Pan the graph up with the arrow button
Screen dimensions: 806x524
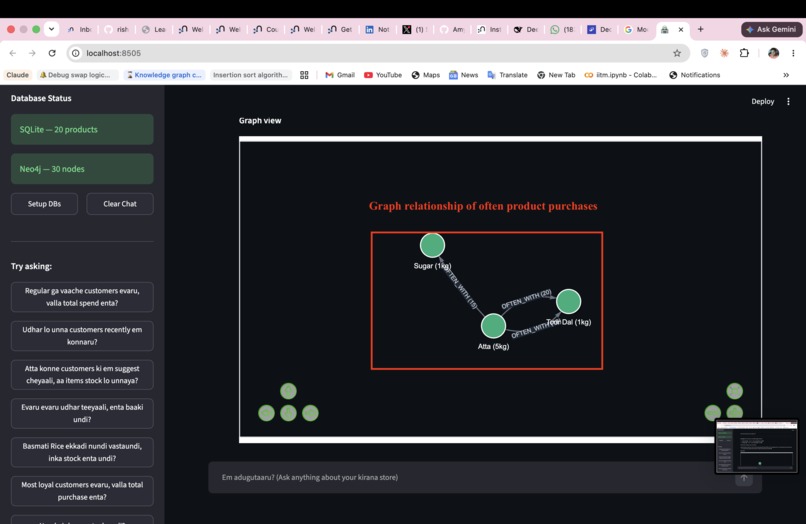(x=288, y=391)
